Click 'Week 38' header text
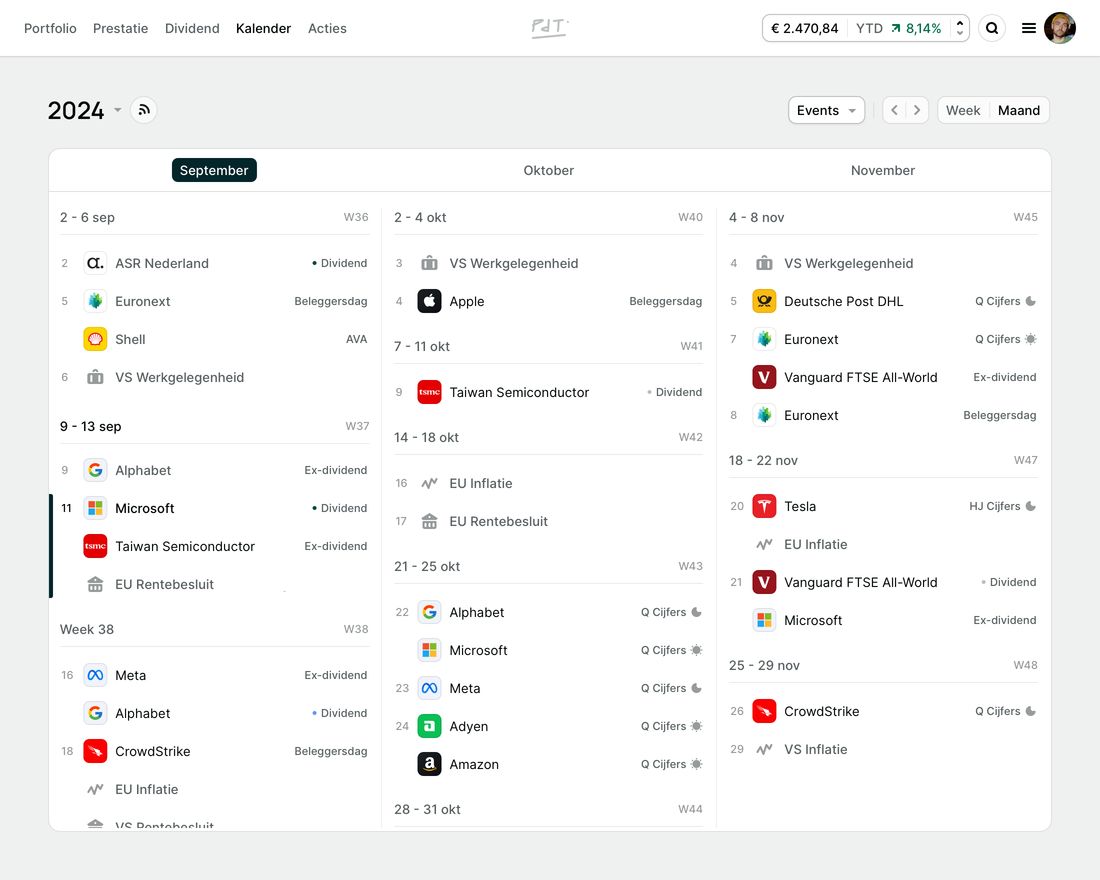 tap(87, 629)
